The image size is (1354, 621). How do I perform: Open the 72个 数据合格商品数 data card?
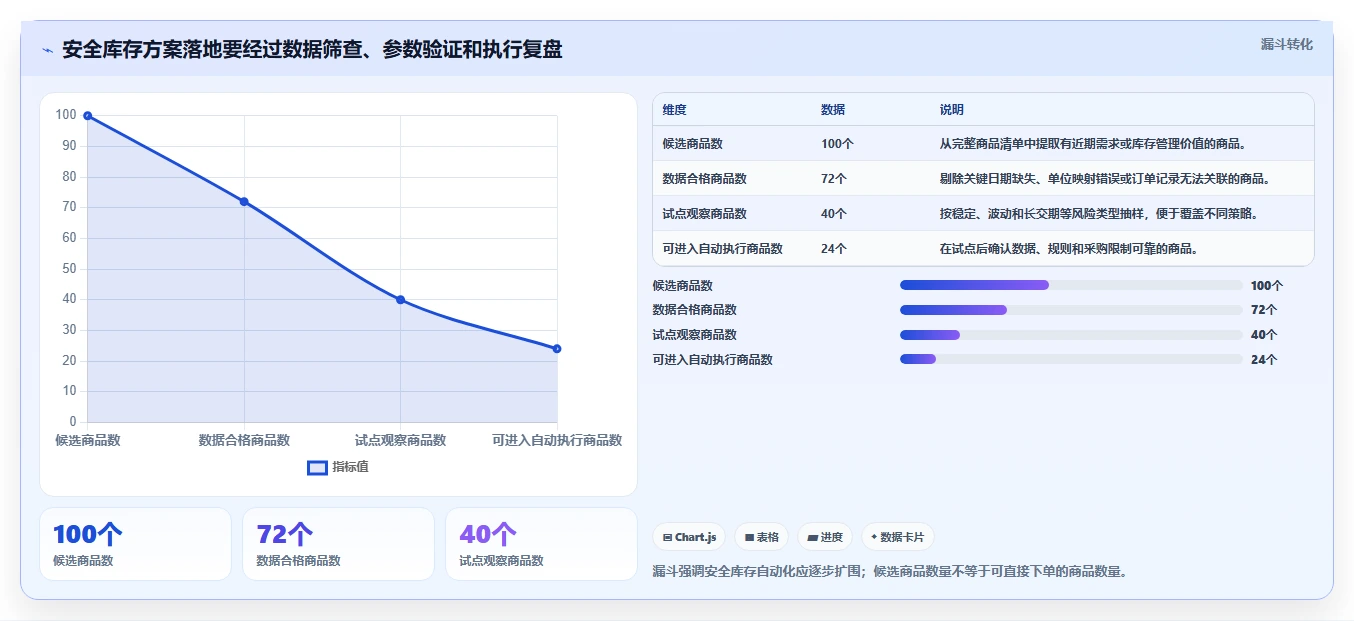(x=338, y=544)
